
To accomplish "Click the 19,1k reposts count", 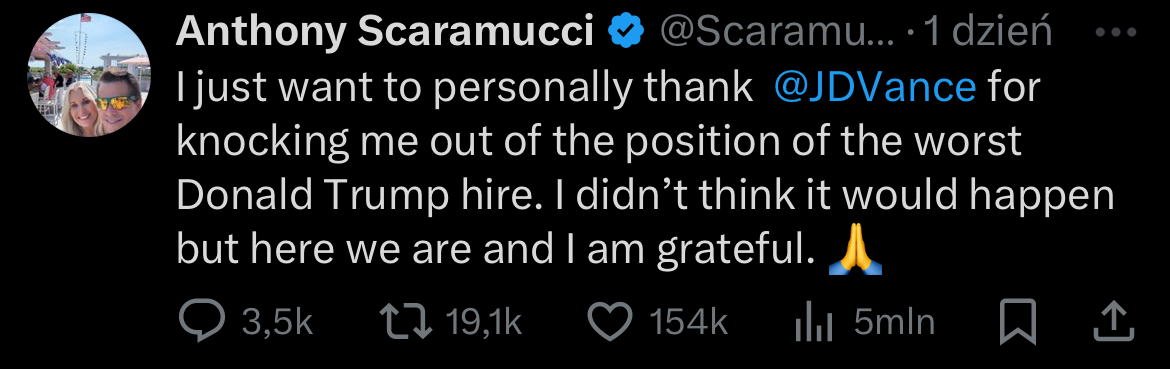I will pyautogui.click(x=484, y=323).
